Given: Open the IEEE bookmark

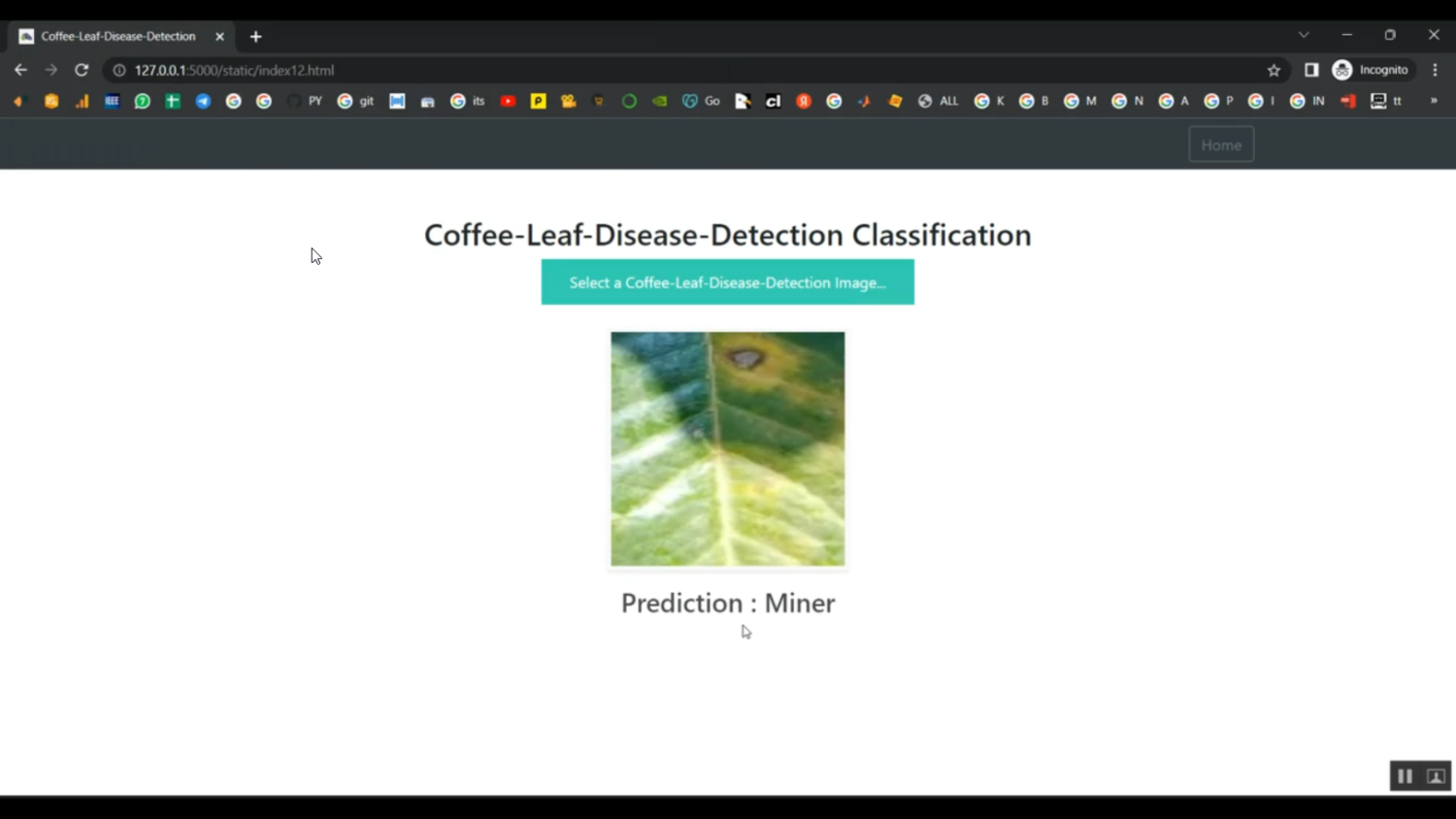Looking at the screenshot, I should click(112, 101).
